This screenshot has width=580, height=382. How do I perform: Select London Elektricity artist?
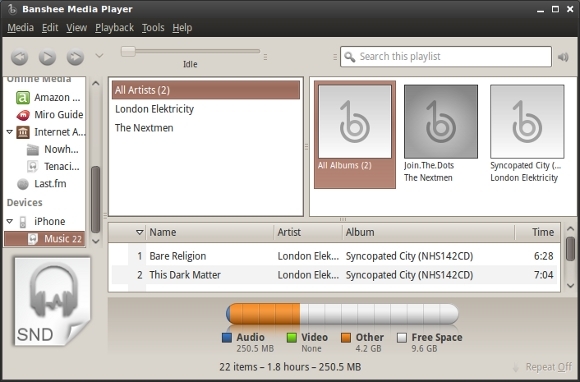pyautogui.click(x=206, y=109)
